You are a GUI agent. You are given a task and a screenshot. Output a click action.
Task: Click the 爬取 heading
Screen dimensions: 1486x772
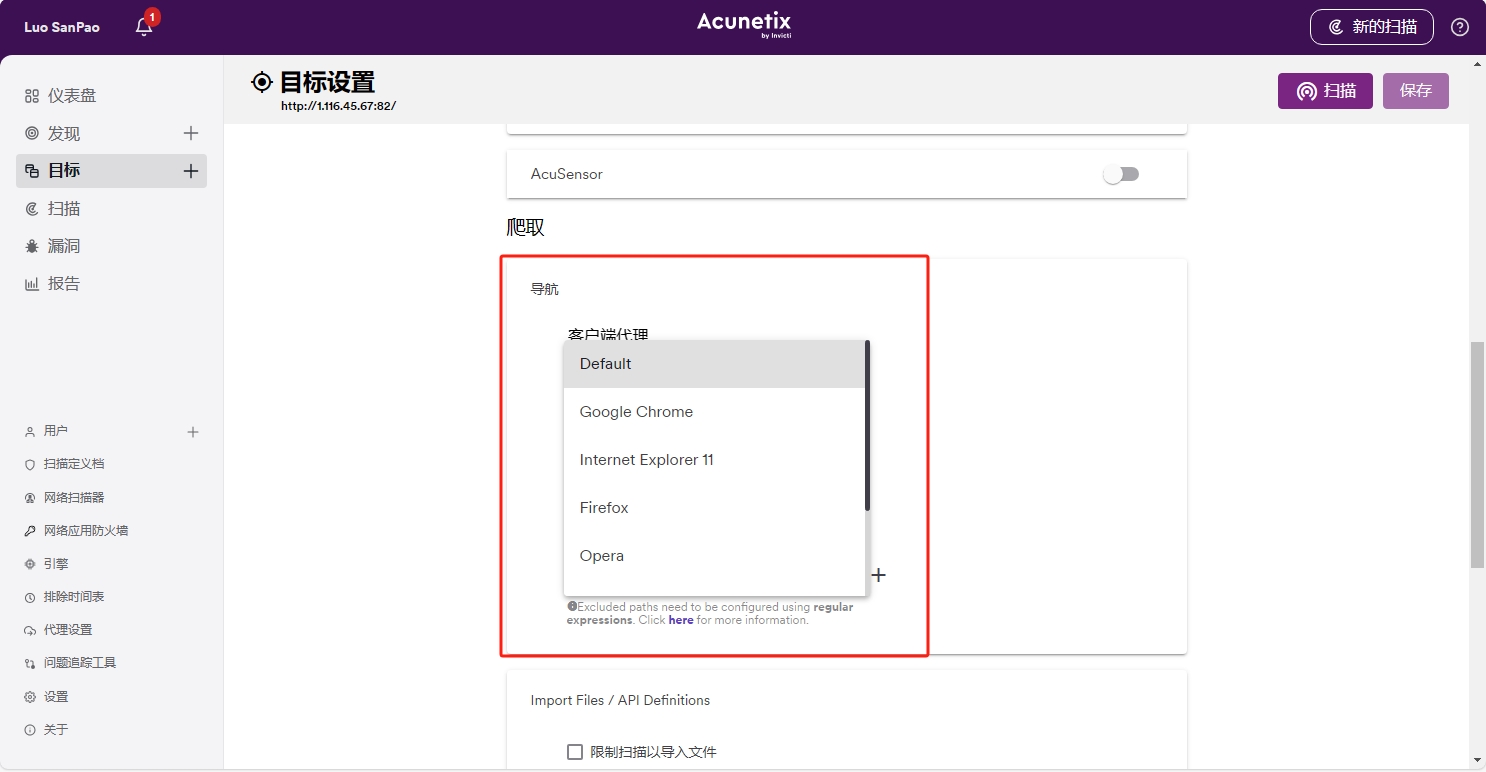point(526,227)
